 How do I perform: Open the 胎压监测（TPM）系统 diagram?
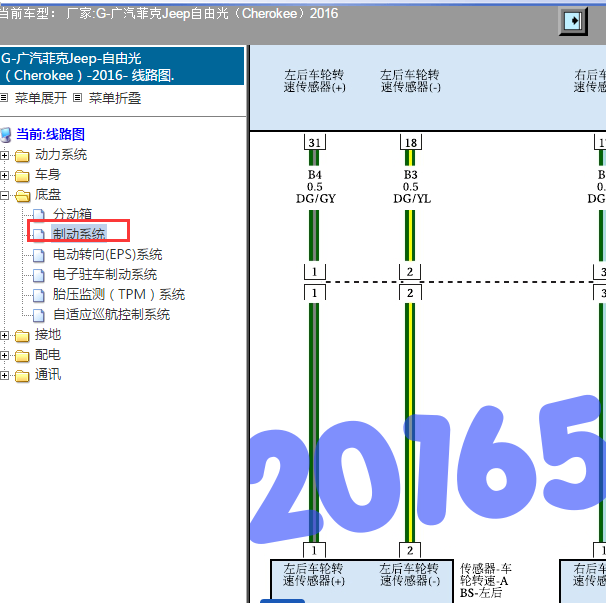tap(119, 295)
